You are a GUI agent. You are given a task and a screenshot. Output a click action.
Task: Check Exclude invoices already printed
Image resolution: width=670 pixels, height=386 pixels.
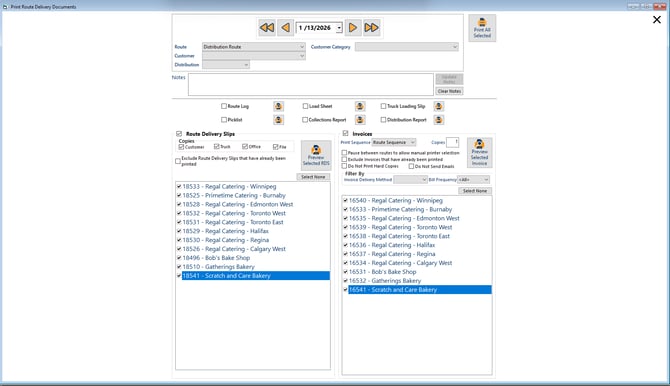pyautogui.click(x=344, y=159)
